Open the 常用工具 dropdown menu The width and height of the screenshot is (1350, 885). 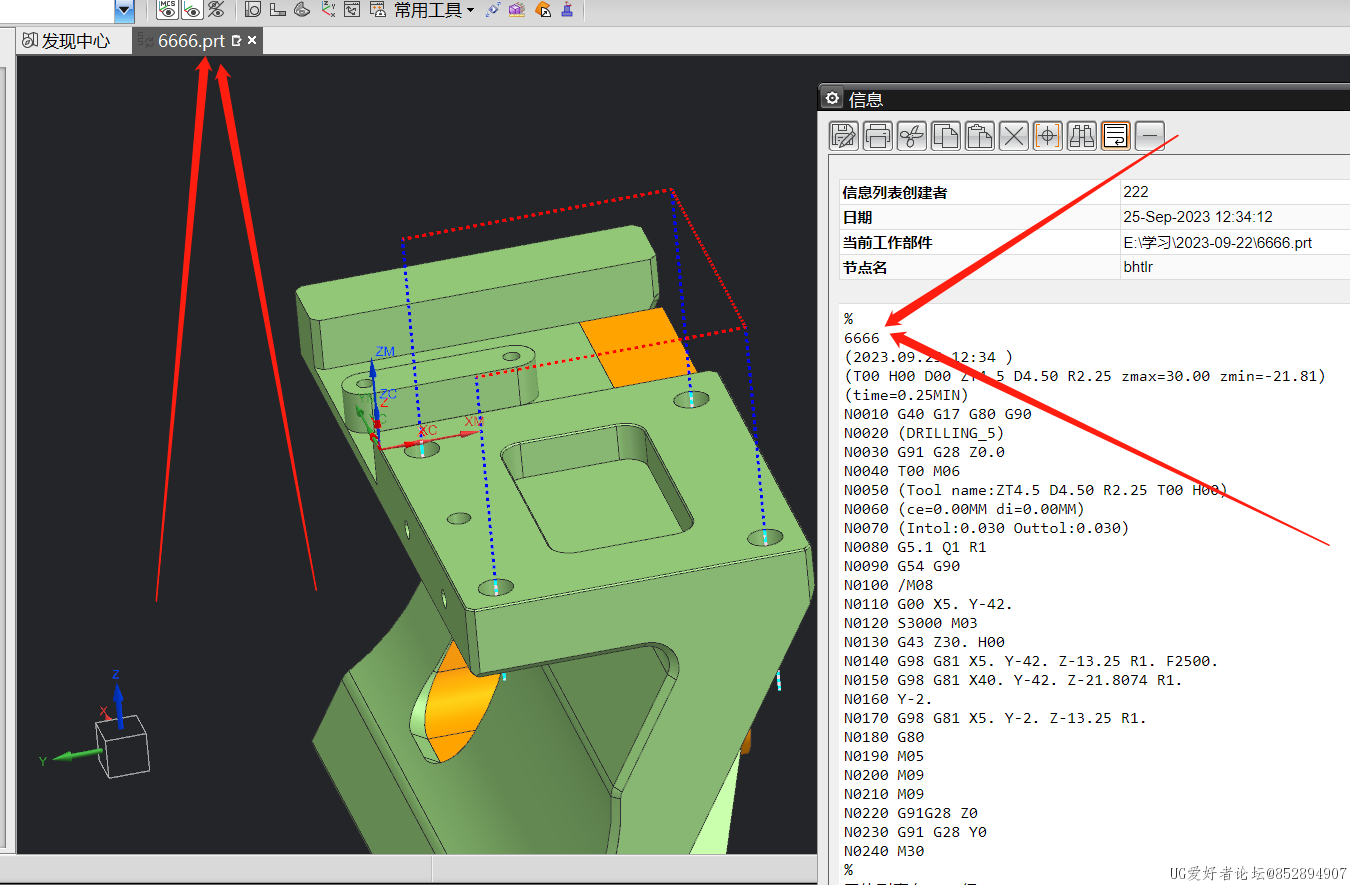434,10
